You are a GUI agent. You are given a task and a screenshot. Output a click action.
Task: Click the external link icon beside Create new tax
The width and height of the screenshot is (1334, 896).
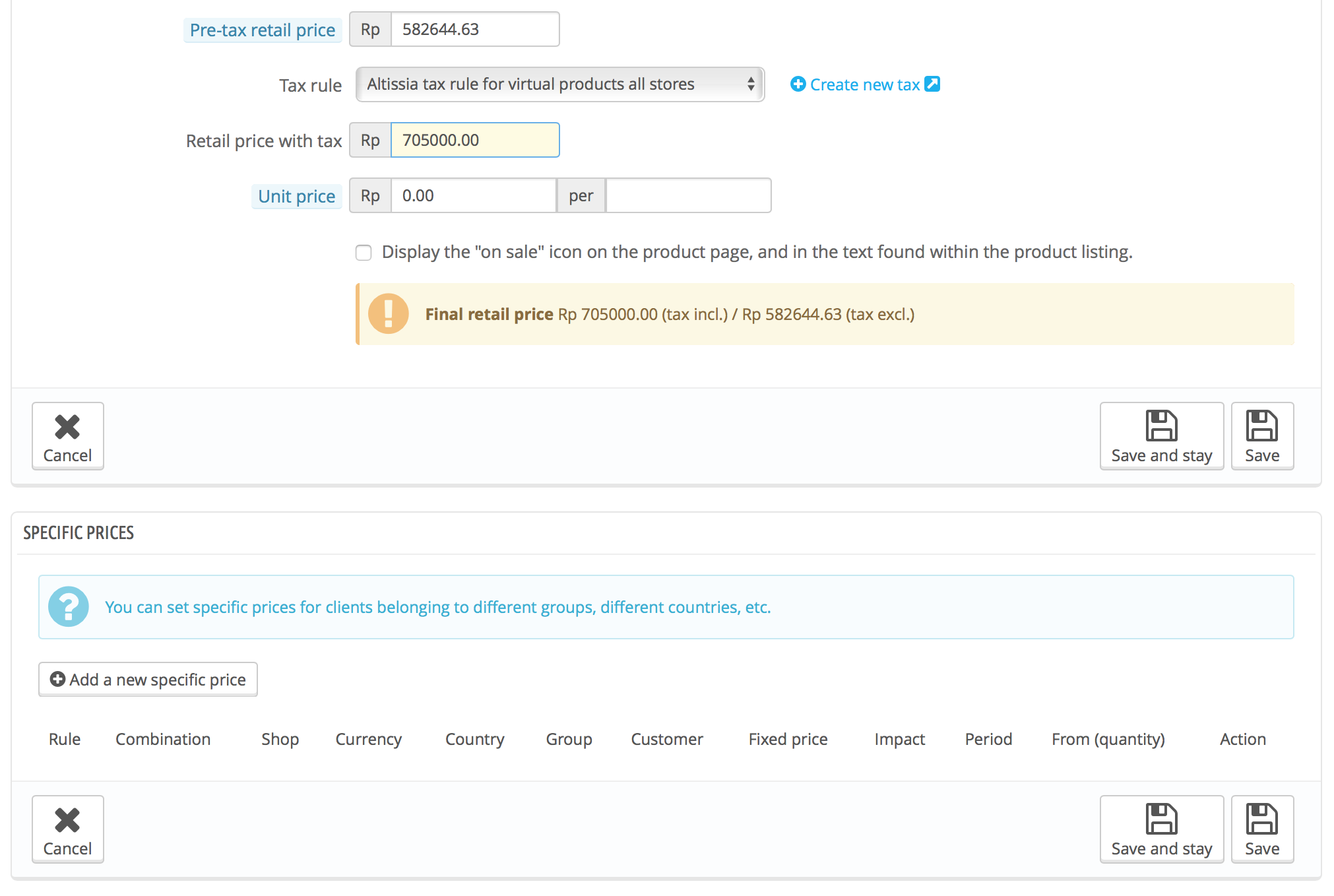[932, 84]
